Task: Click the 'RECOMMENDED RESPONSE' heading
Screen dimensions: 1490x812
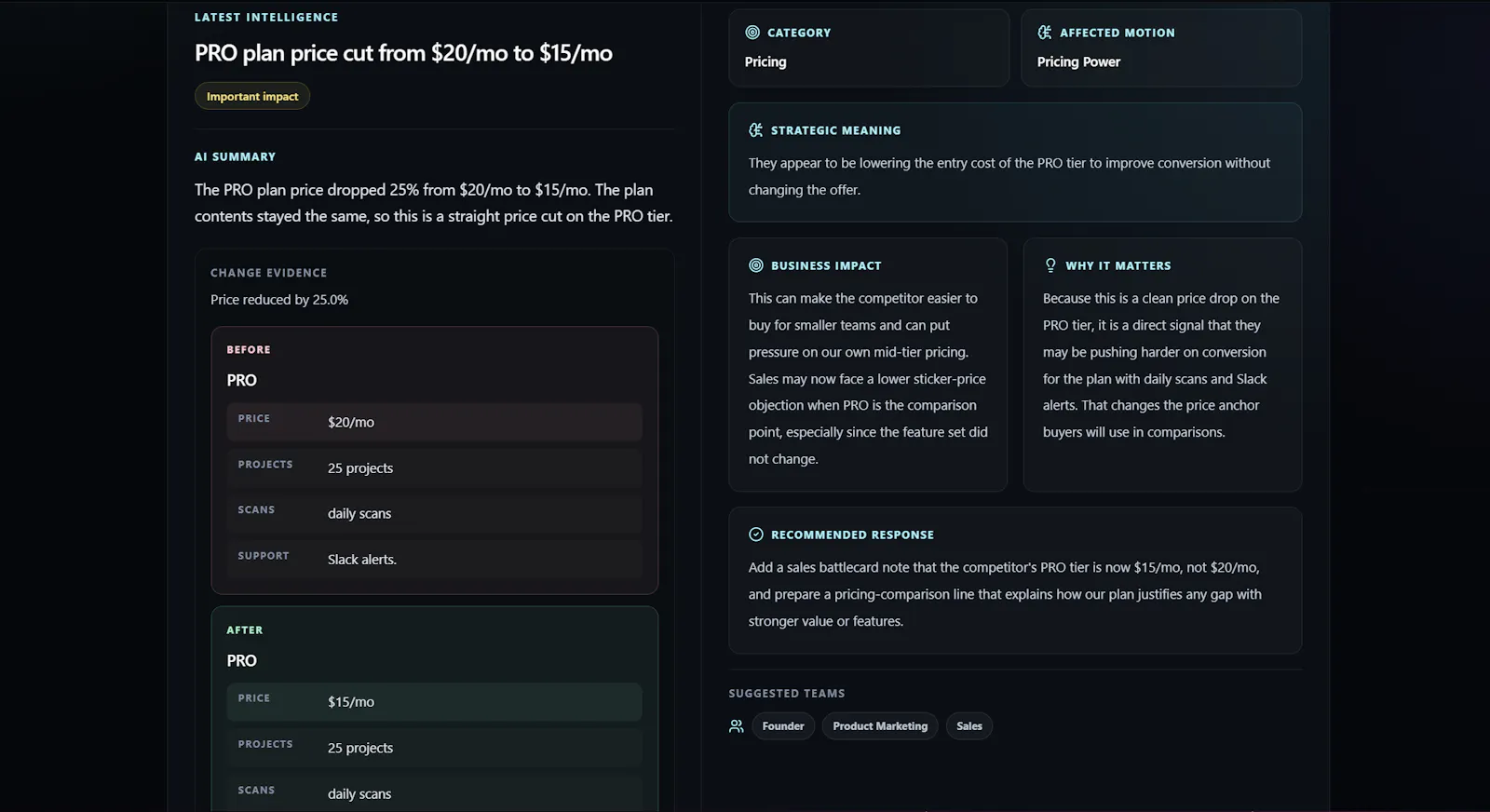Action: click(x=852, y=535)
